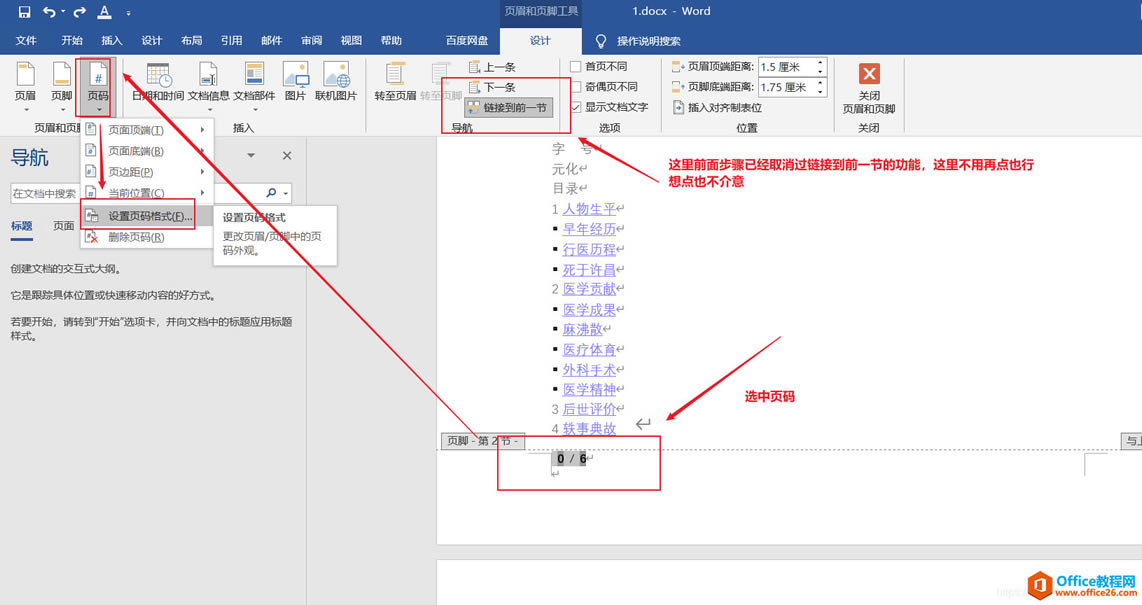Click the font color A icon in title bar
1142x605 pixels.
pos(105,12)
